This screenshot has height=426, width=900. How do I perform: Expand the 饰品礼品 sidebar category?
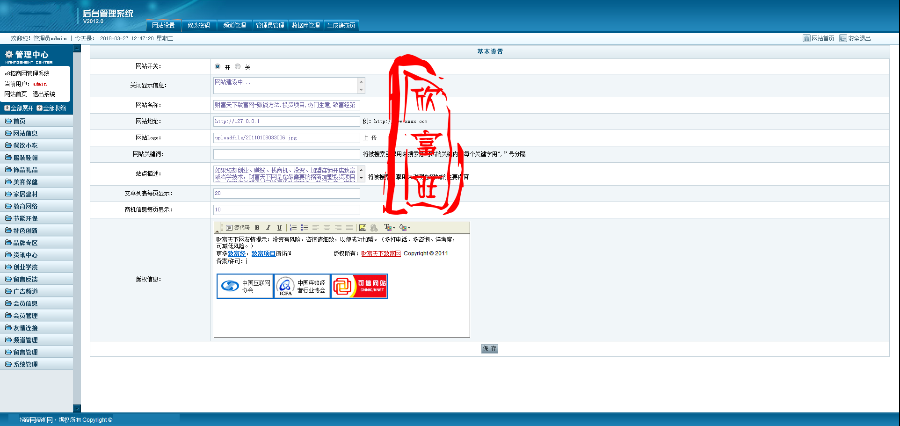coord(37,170)
